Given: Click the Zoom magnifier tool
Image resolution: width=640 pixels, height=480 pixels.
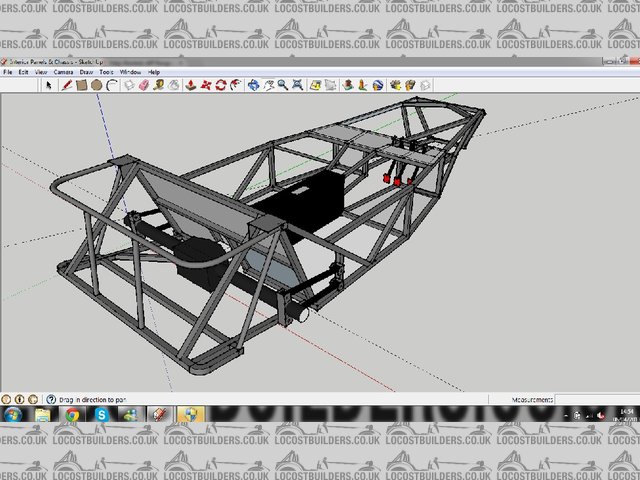Looking at the screenshot, I should point(283,86).
